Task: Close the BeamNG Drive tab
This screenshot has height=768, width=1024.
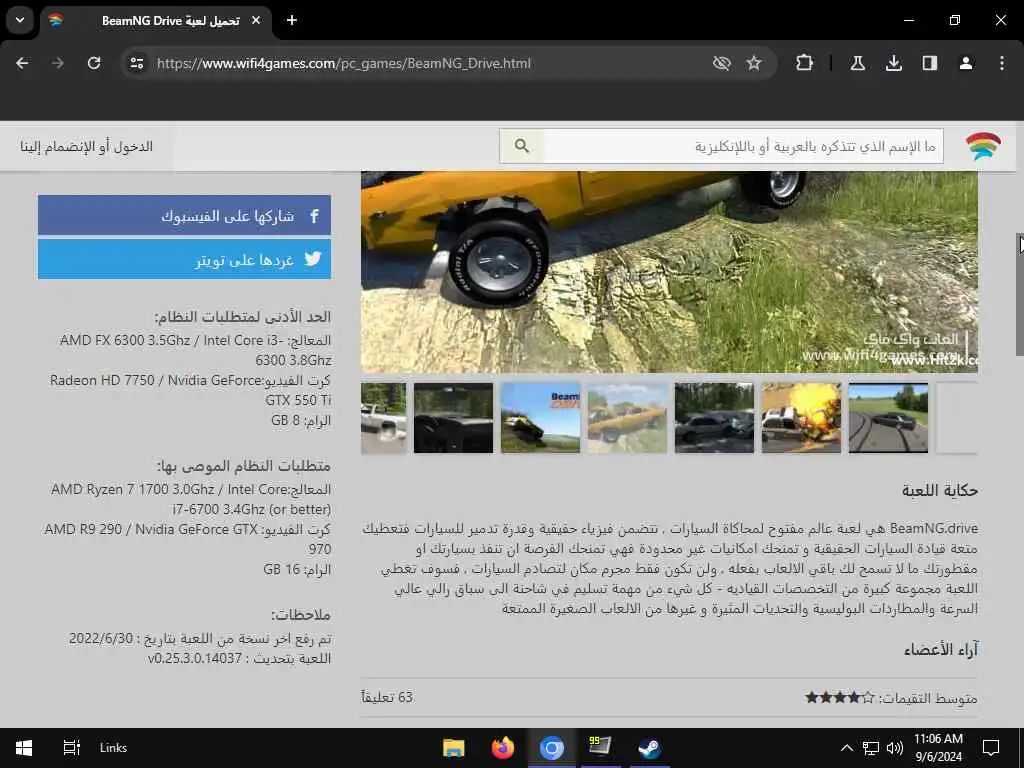Action: (x=256, y=20)
